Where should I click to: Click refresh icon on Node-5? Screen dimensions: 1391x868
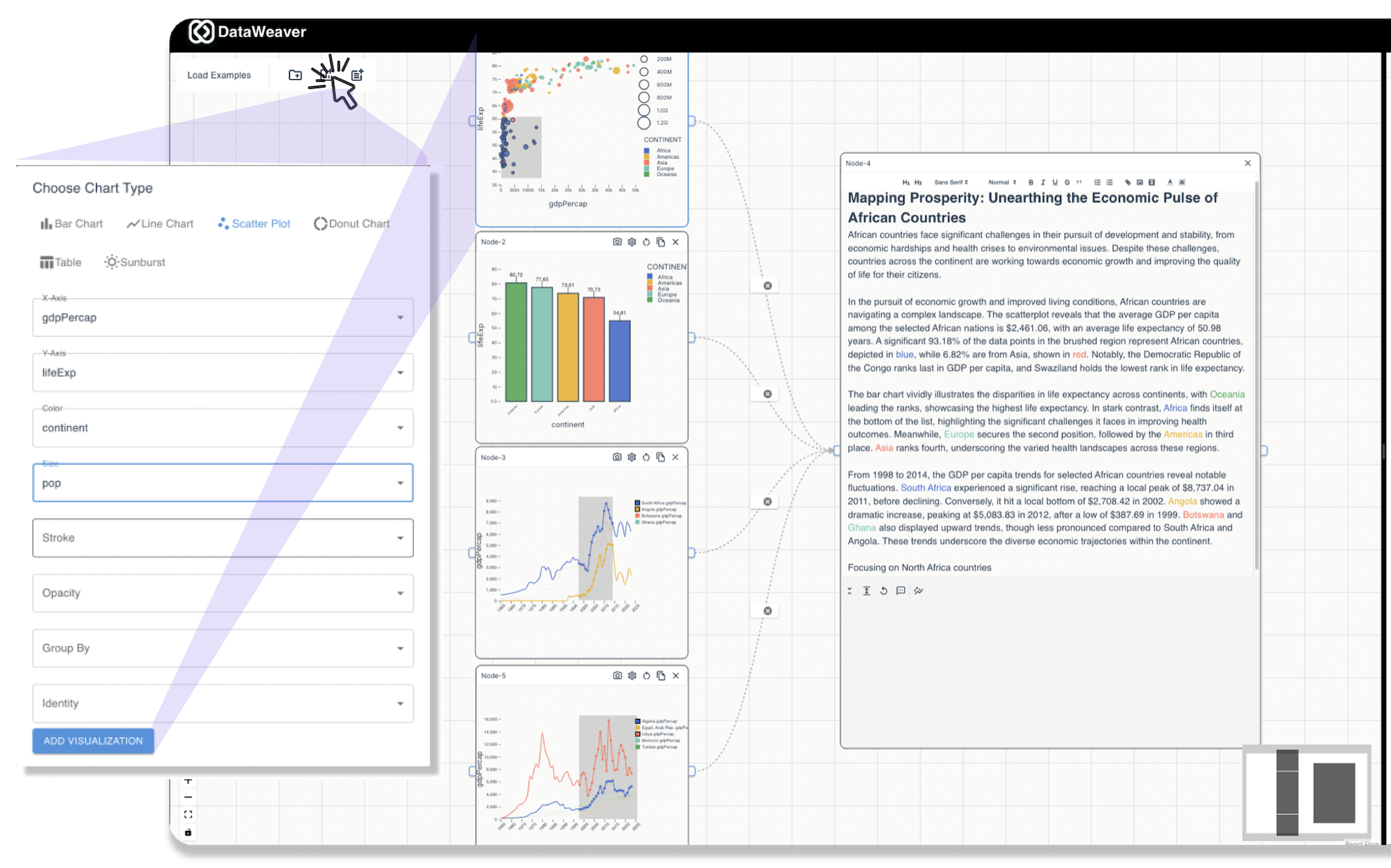(646, 675)
